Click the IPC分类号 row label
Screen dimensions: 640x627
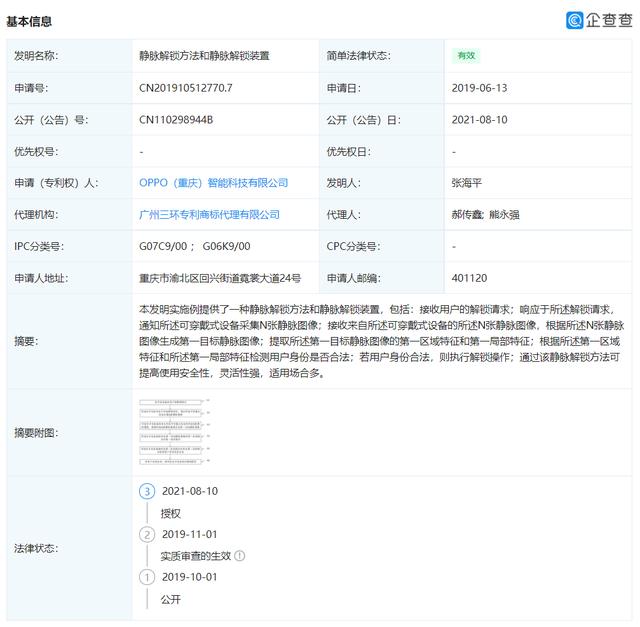pos(39,246)
